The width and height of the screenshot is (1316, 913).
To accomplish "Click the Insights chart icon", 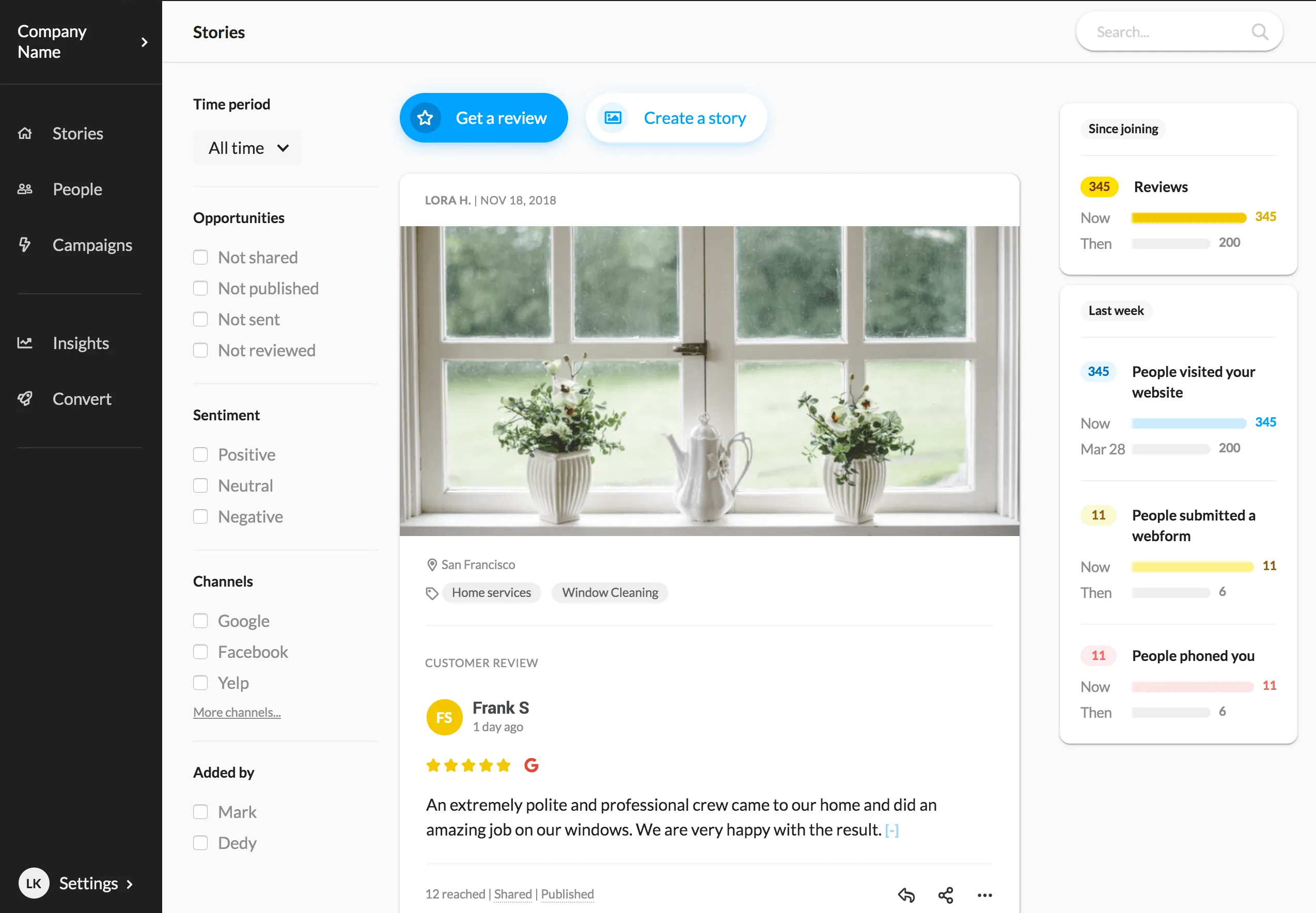I will pyautogui.click(x=25, y=343).
